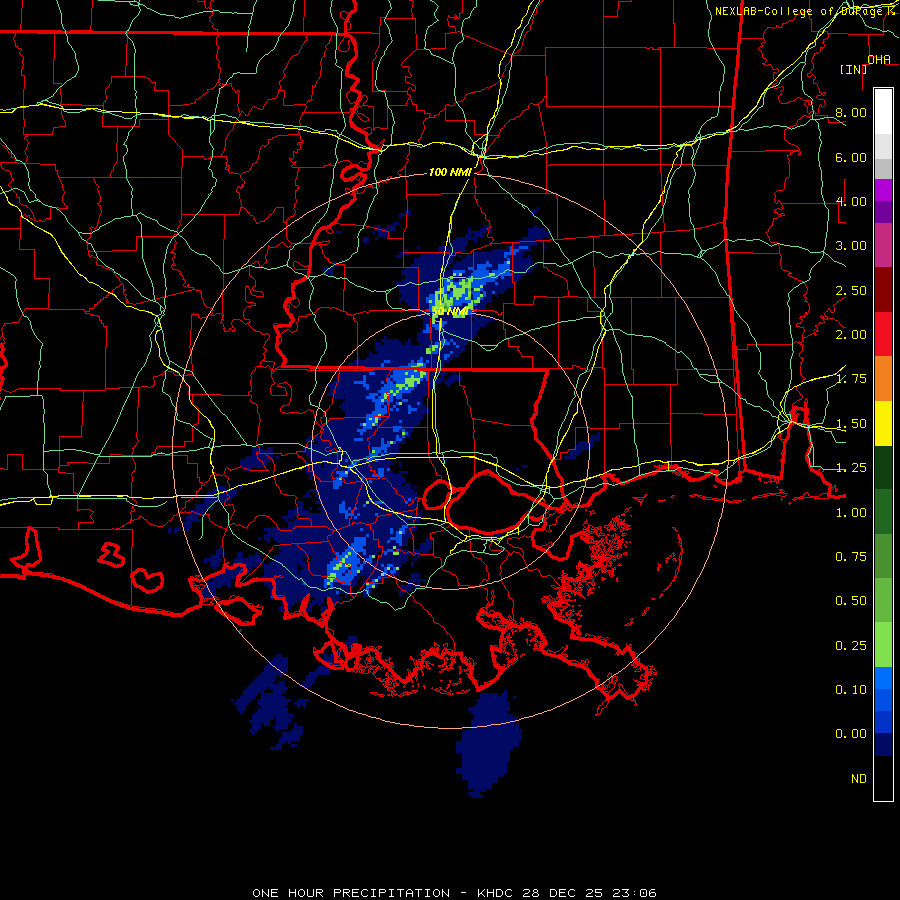The width and height of the screenshot is (900, 900).
Task: Click the yellow legend swatch beside 1.50
Action: pyautogui.click(x=883, y=423)
